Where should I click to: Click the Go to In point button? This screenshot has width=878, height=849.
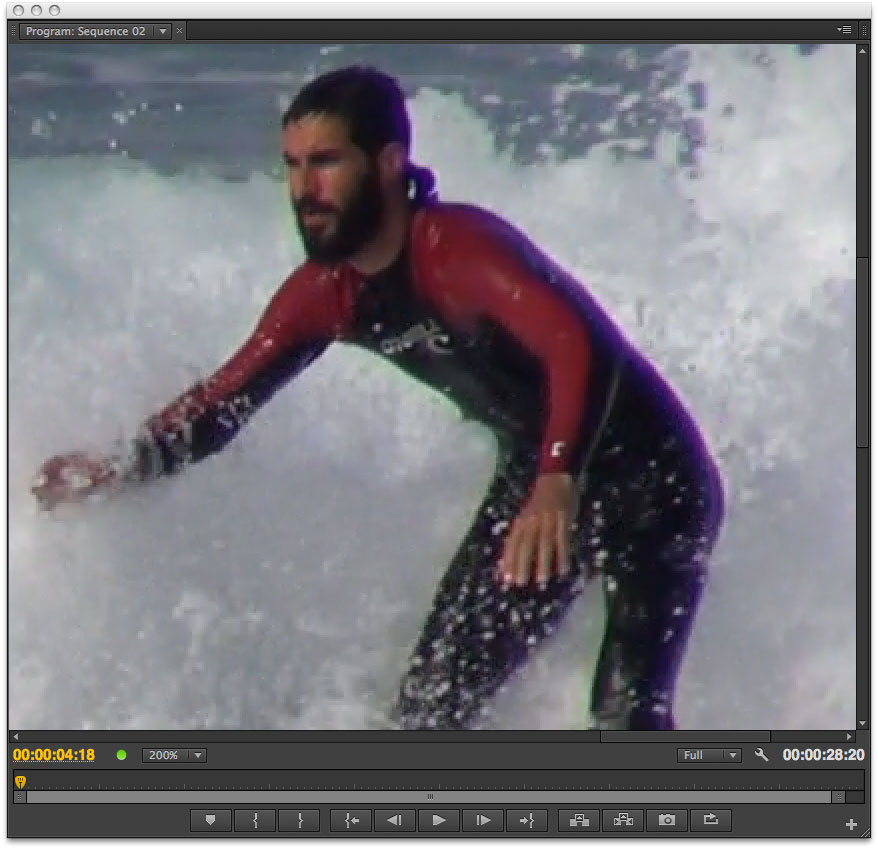[x=351, y=820]
